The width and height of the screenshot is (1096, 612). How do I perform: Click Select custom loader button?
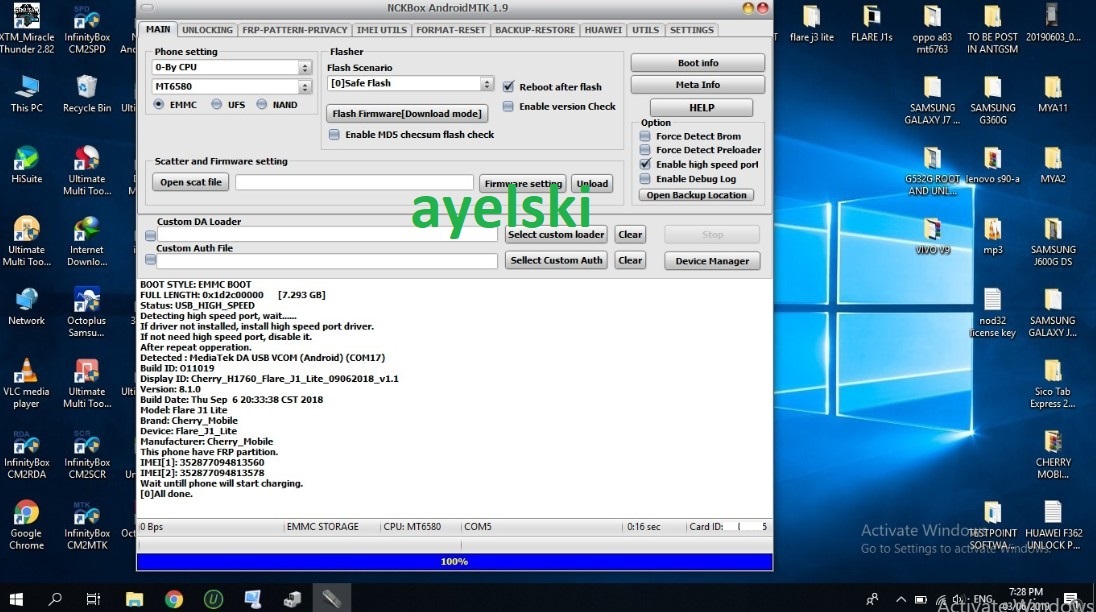pyautogui.click(x=556, y=235)
